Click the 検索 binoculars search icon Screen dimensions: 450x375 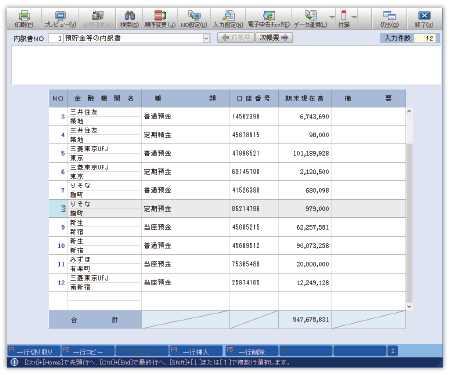129,19
